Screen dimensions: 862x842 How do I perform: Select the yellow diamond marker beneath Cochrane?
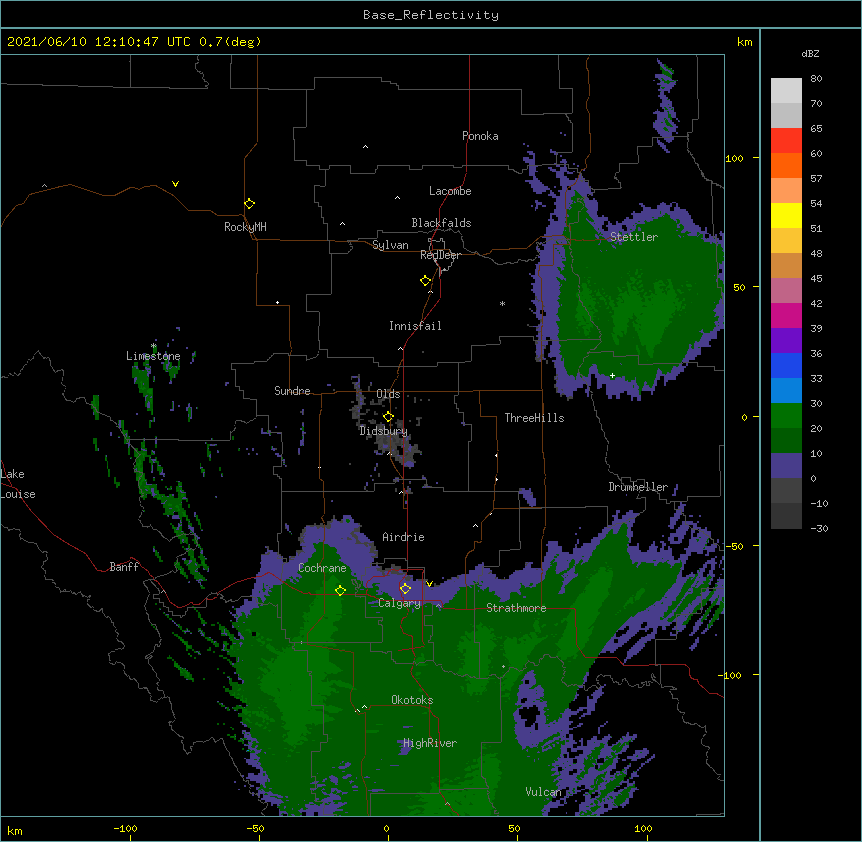(340, 590)
